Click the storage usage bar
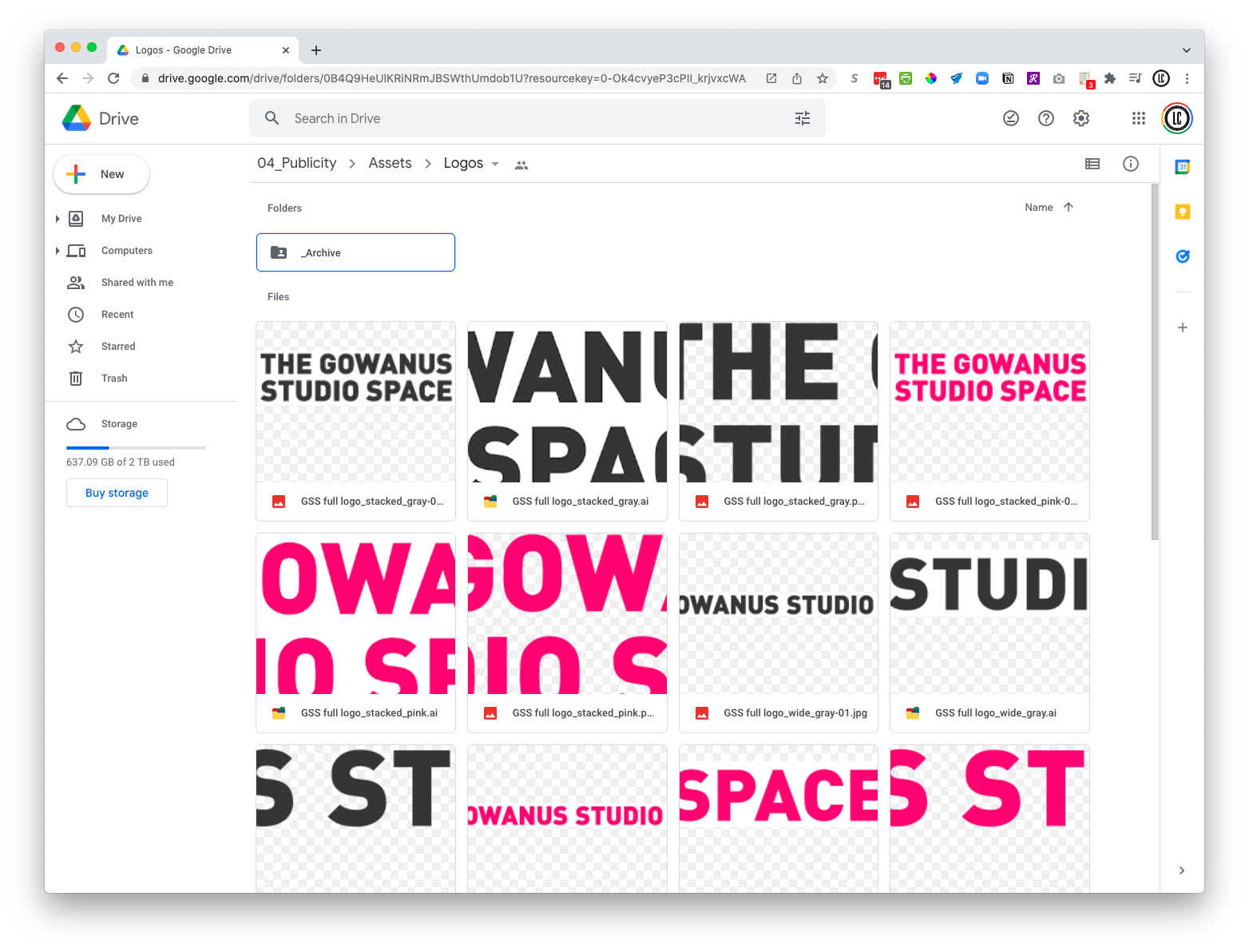 [136, 448]
